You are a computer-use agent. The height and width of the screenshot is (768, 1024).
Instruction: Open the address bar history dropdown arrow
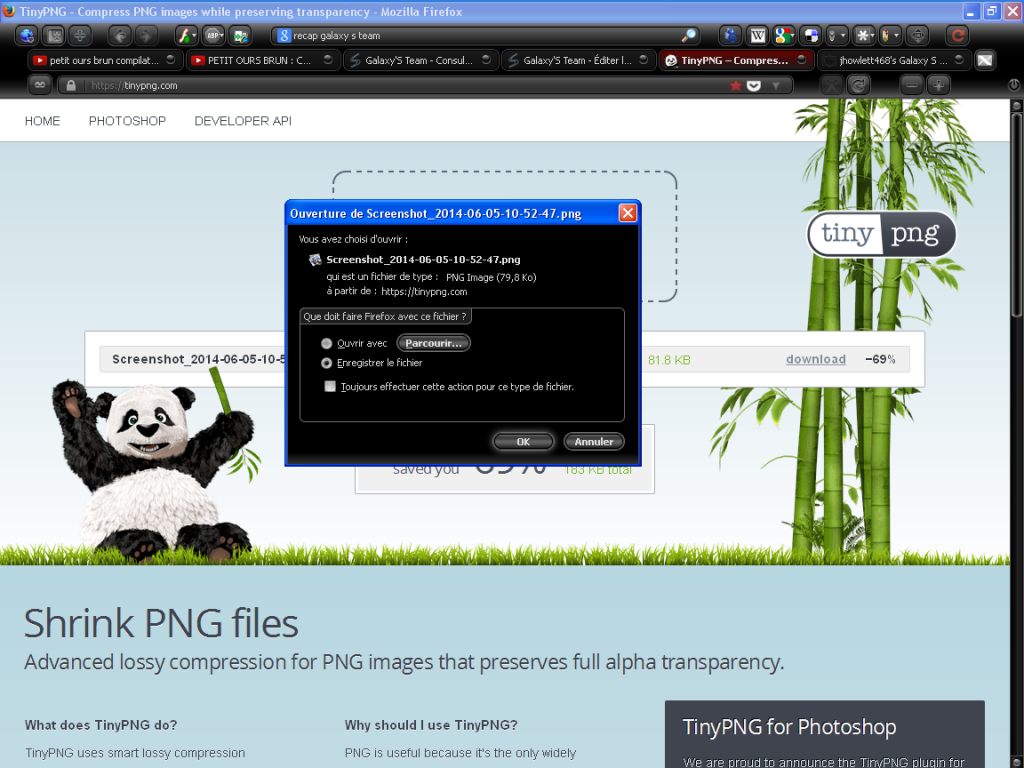(776, 86)
